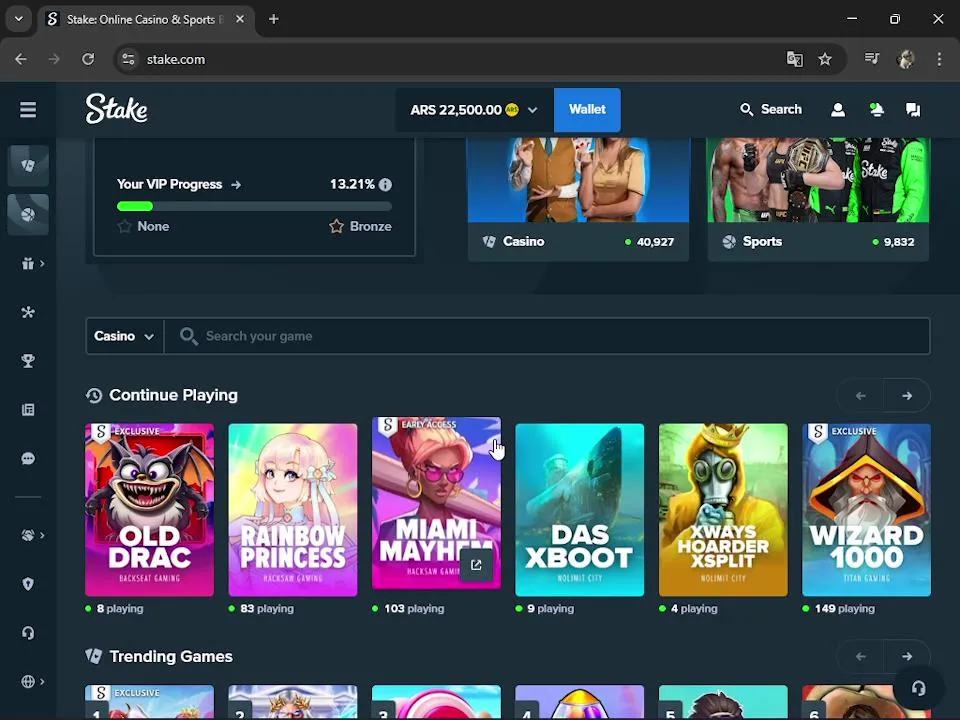The width and height of the screenshot is (960, 720).
Task: Open the hamburger sidebar menu
Action: [28, 110]
